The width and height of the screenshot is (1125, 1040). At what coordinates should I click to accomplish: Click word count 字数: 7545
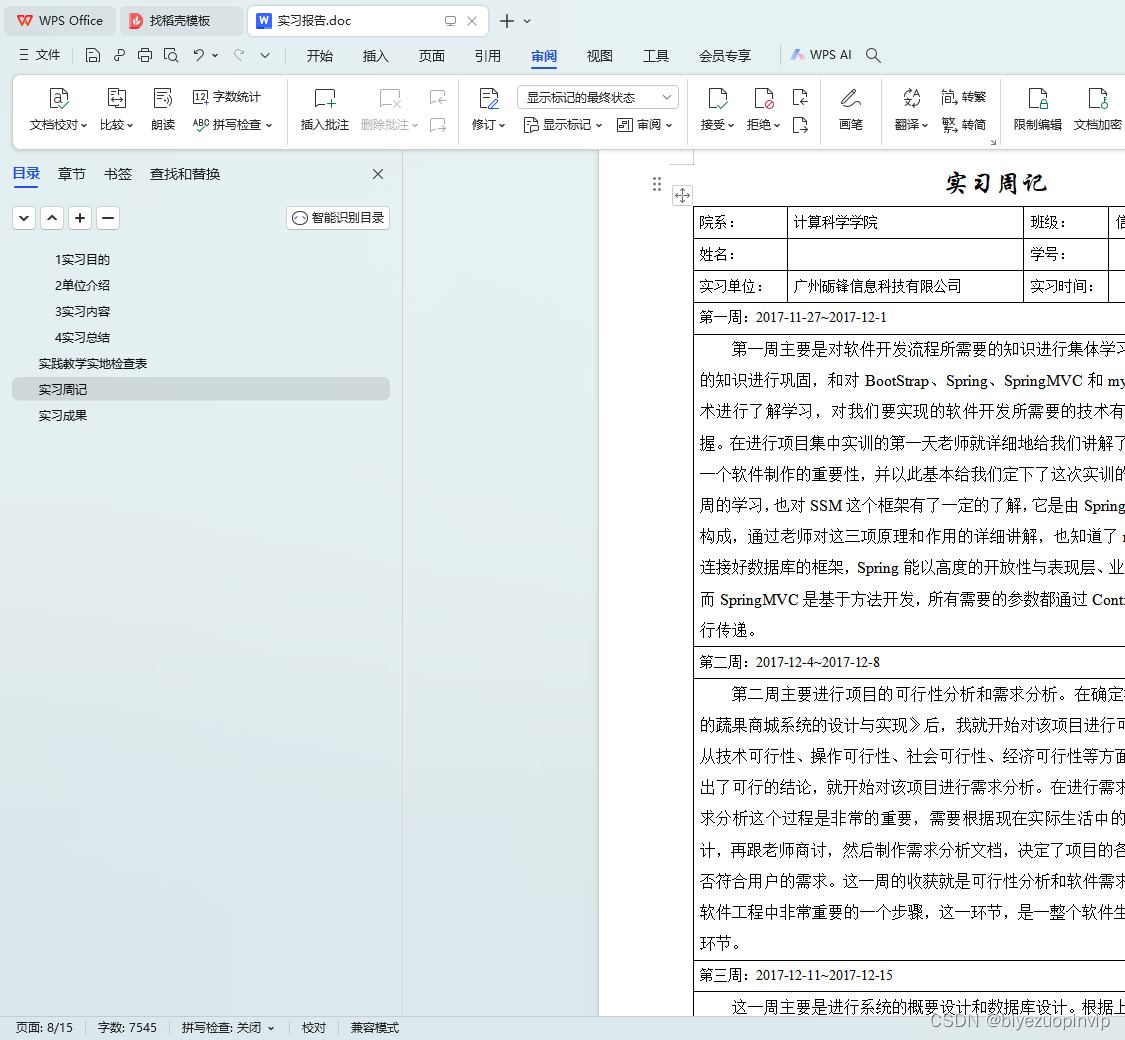pyautogui.click(x=127, y=1028)
